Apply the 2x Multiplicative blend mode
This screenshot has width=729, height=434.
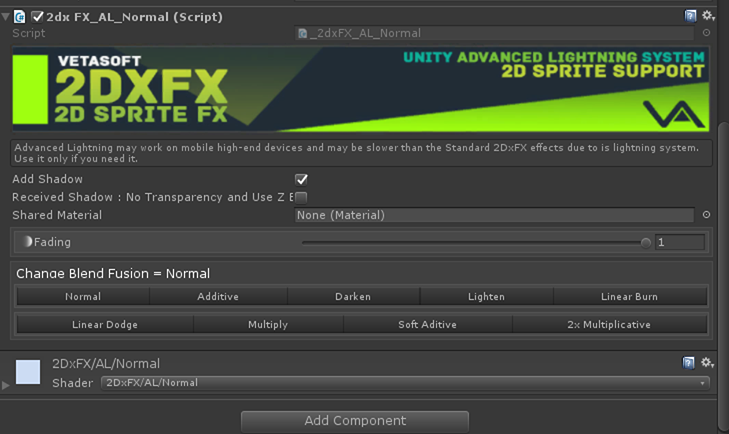pyautogui.click(x=610, y=324)
